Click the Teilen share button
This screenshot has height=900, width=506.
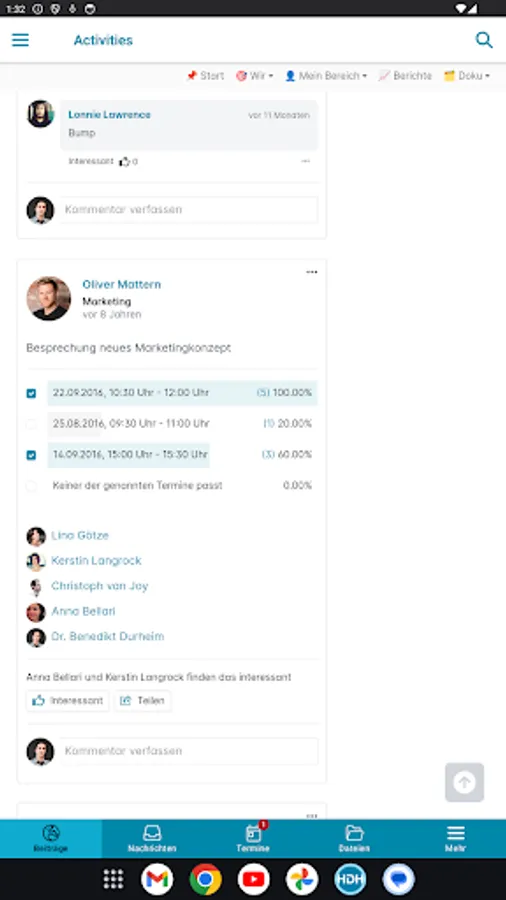pyautogui.click(x=142, y=701)
